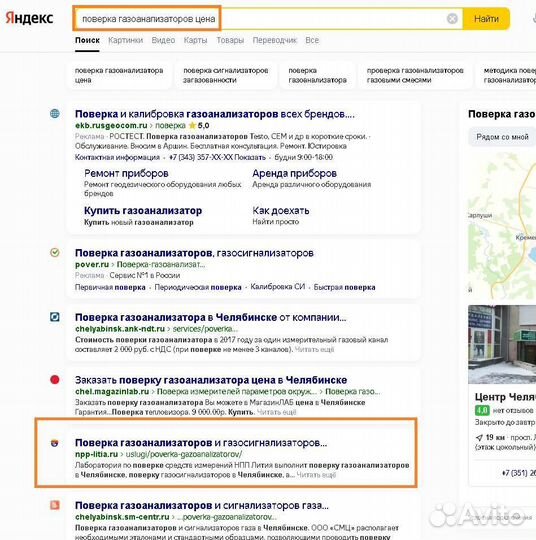The height and width of the screenshot is (540, 536).
Task: Open Быстрая поверка quick link
Action: [344, 287]
